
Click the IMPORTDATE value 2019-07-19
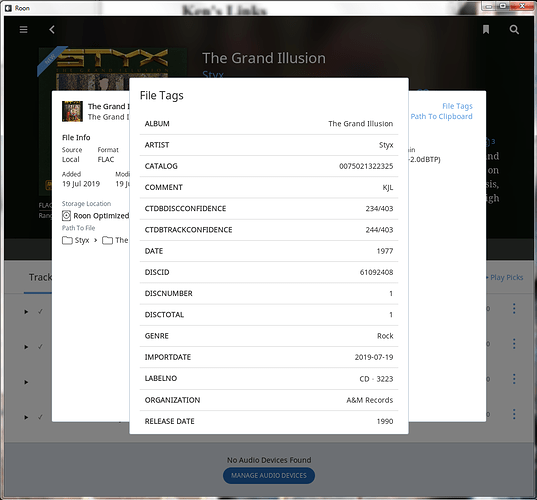[374, 357]
